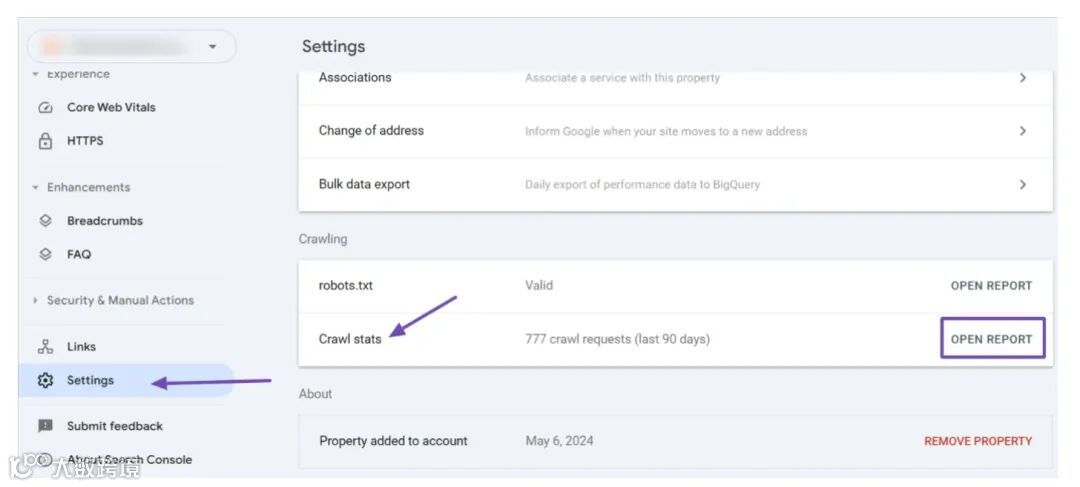This screenshot has height=487, width=1080.
Task: Open Change of address chevron
Action: [1022, 131]
